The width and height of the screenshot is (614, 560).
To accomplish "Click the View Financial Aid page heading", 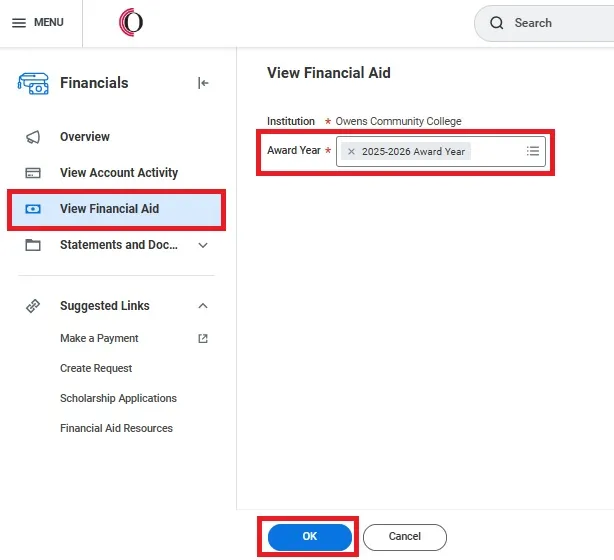I will pyautogui.click(x=329, y=73).
